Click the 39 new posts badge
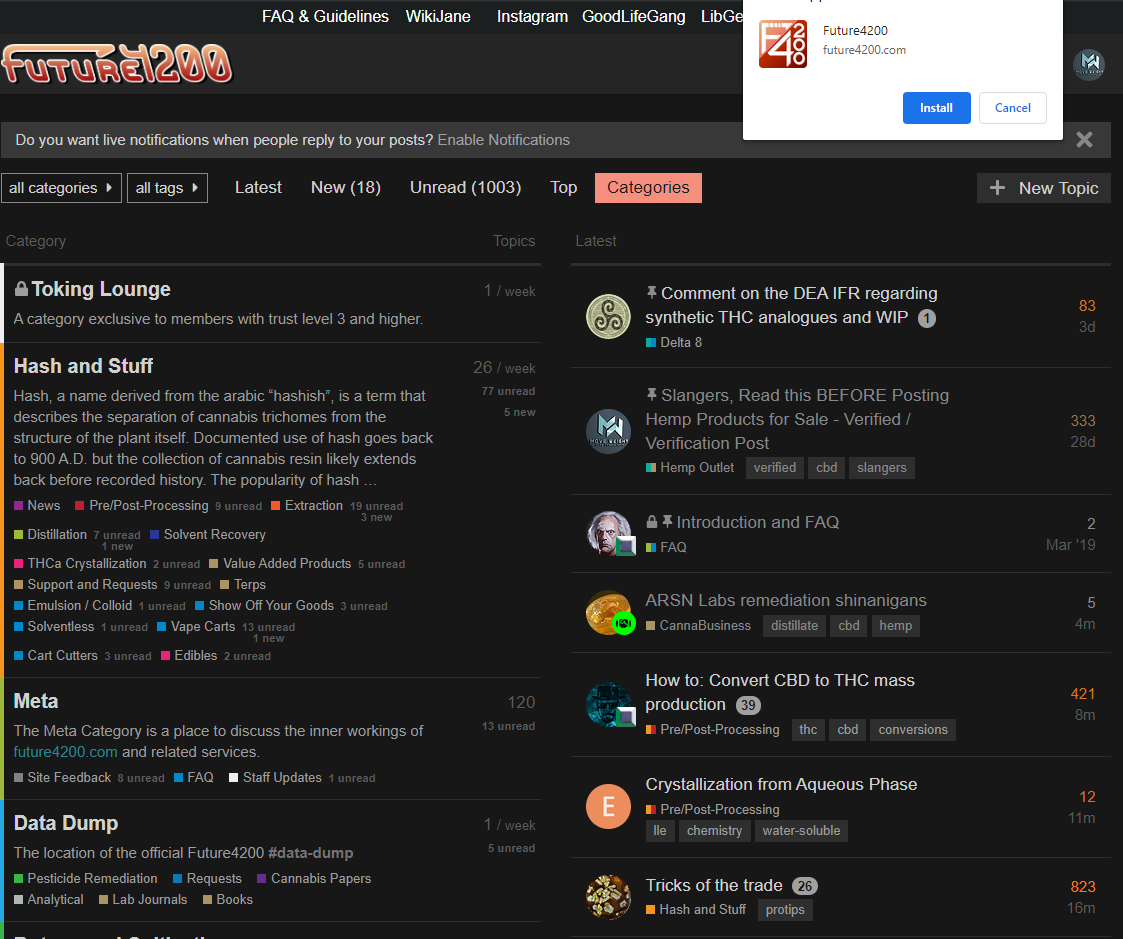The width and height of the screenshot is (1123, 939). 748,705
